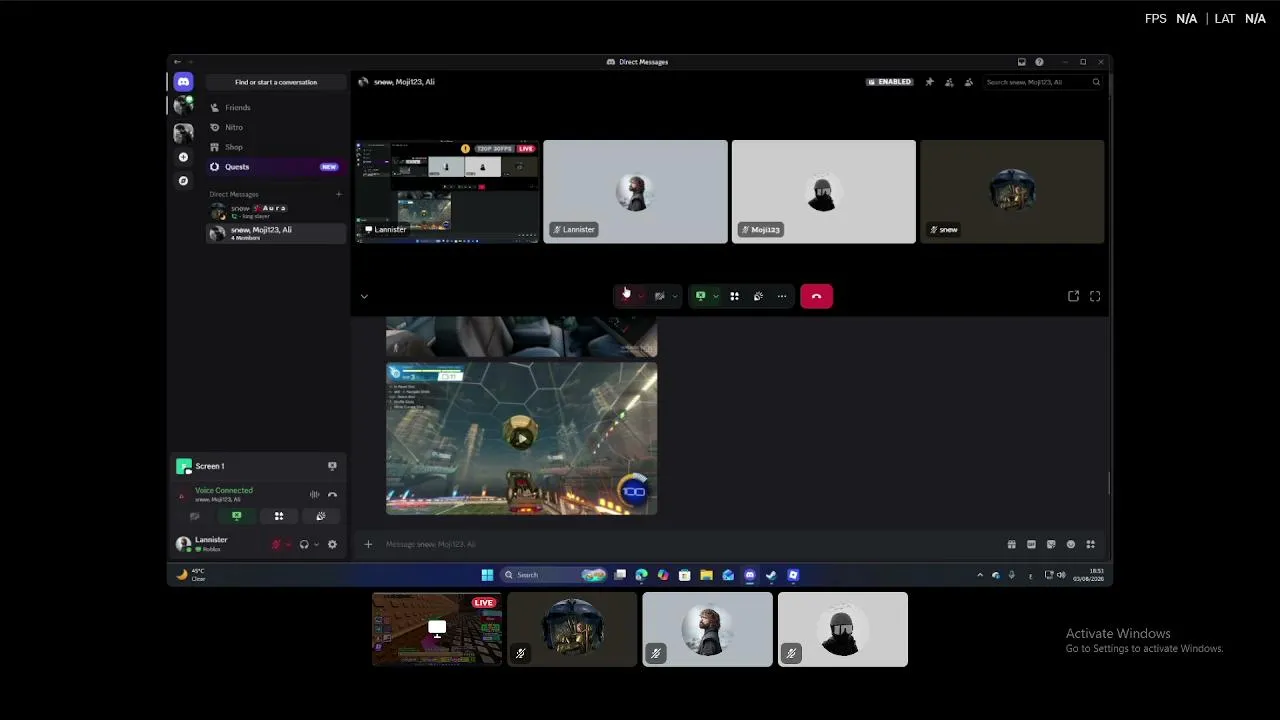1280x720 pixels.
Task: Add a server with the plus icon
Action: [183, 157]
